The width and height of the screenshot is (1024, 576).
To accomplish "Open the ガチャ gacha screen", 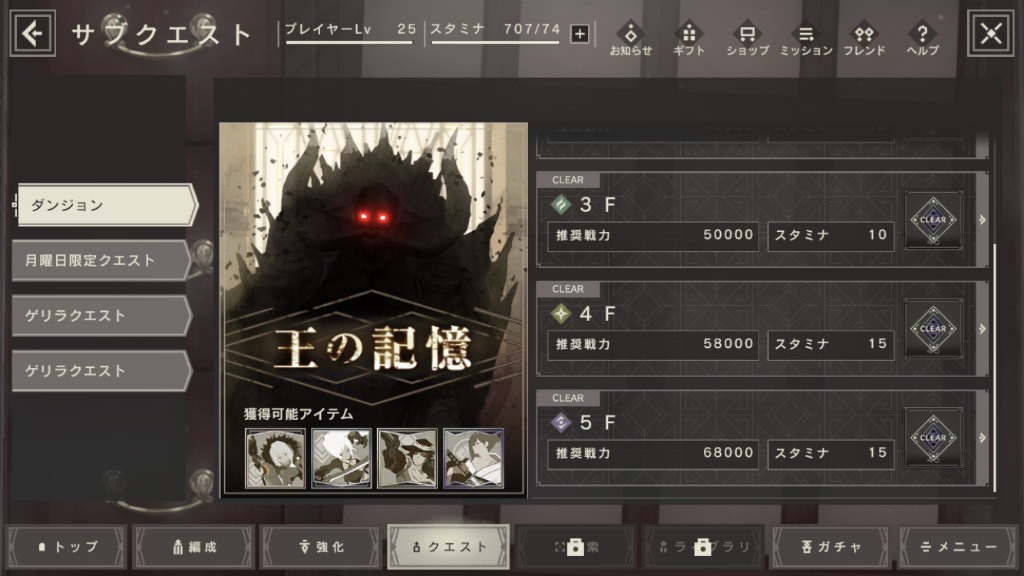I will click(x=830, y=546).
